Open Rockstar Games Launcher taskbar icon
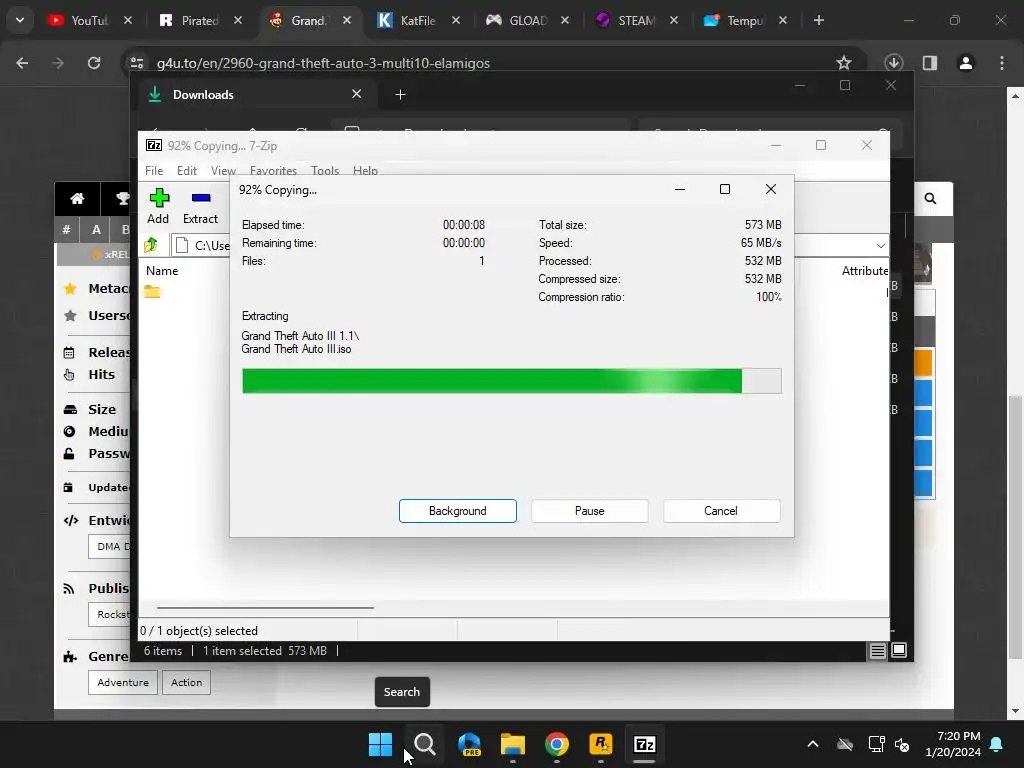The width and height of the screenshot is (1024, 768). click(x=601, y=744)
